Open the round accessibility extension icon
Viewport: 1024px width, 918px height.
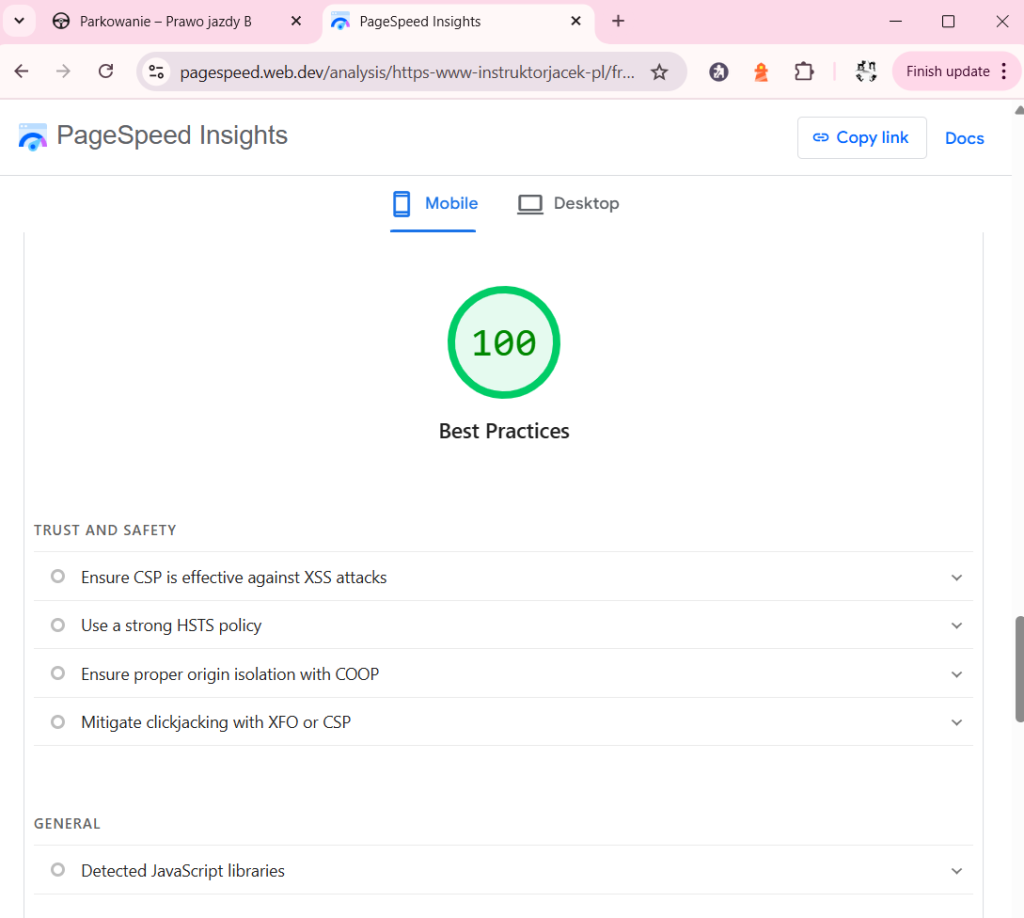[718, 72]
